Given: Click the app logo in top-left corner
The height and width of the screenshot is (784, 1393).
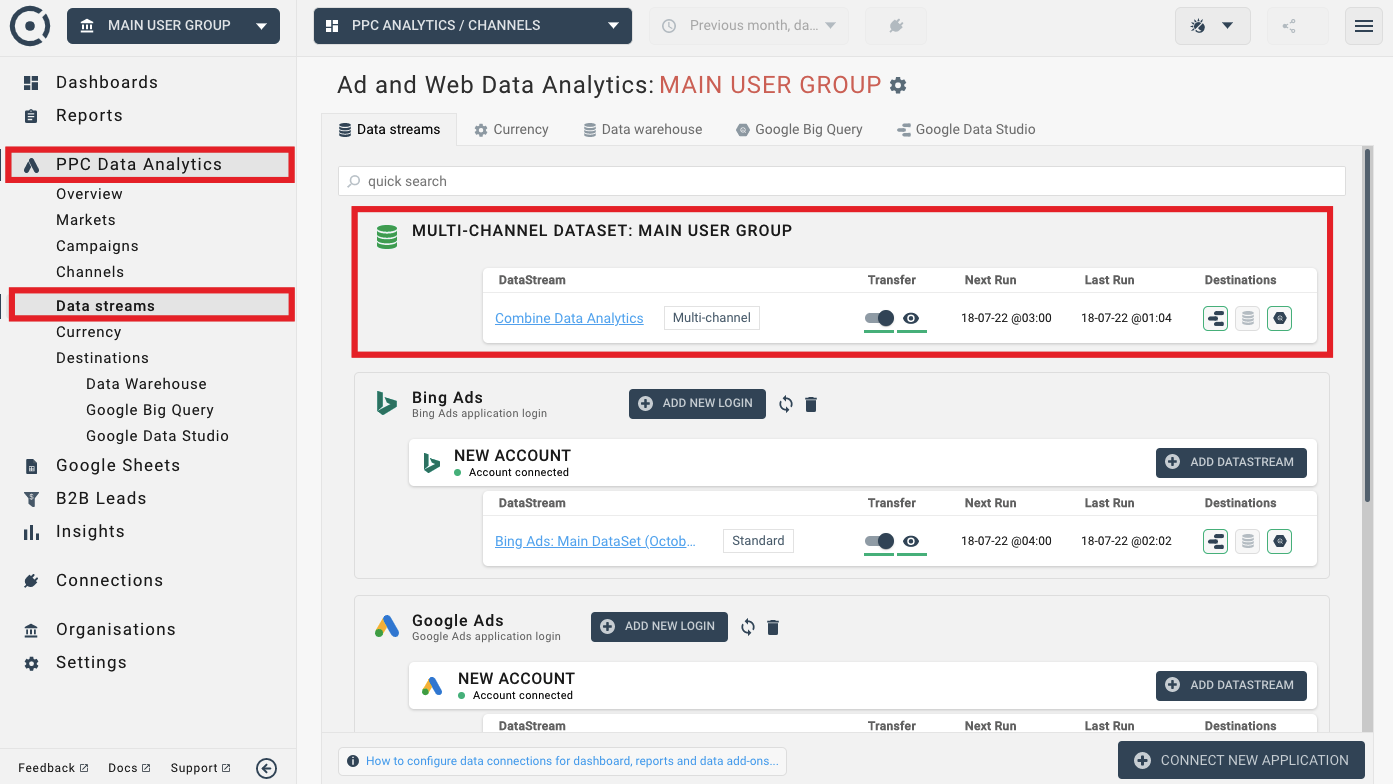Looking at the screenshot, I should click(30, 26).
